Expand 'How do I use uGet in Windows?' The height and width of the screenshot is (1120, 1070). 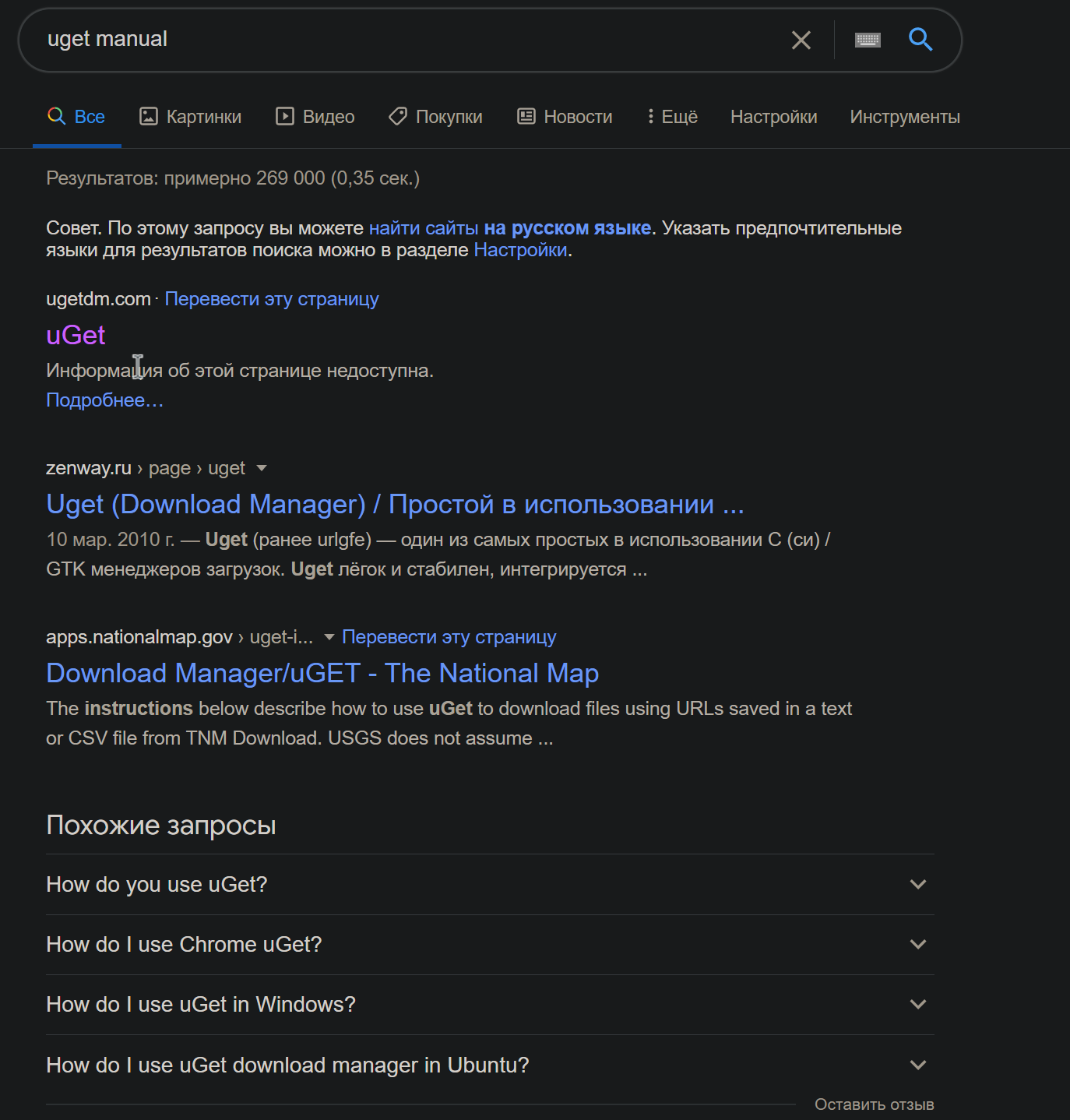coord(490,1005)
